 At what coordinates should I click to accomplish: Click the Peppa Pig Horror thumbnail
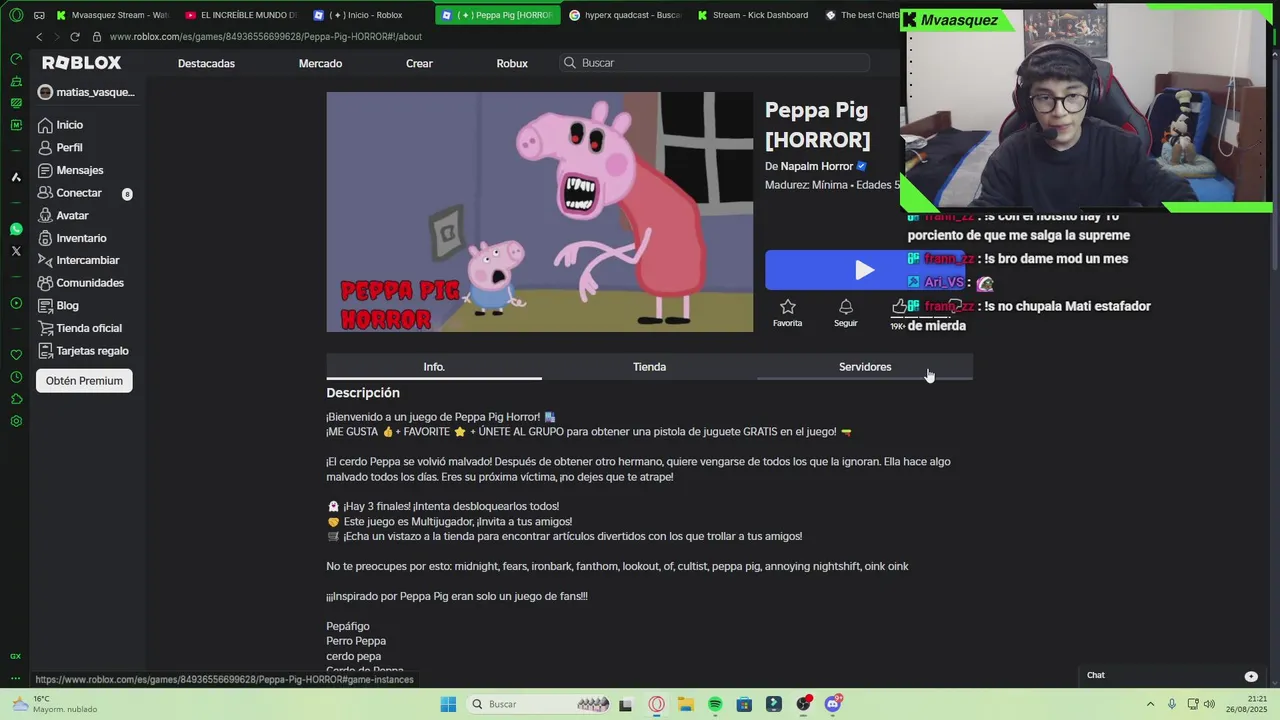539,212
